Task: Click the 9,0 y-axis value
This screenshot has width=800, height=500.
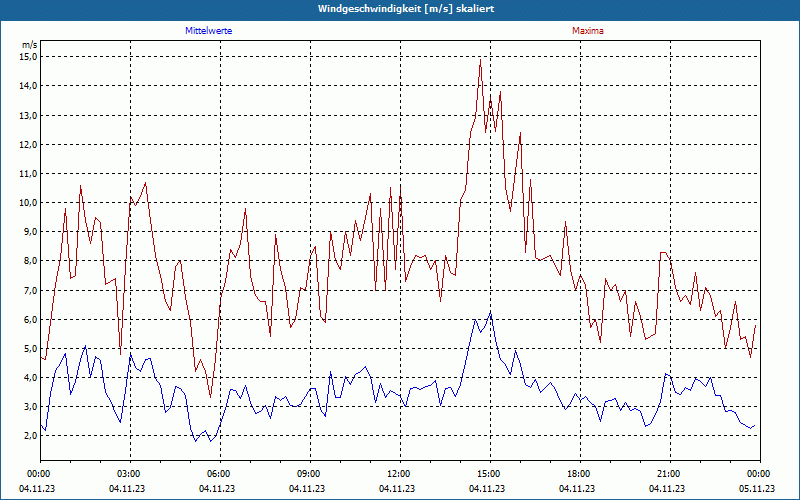Action: coord(31,232)
